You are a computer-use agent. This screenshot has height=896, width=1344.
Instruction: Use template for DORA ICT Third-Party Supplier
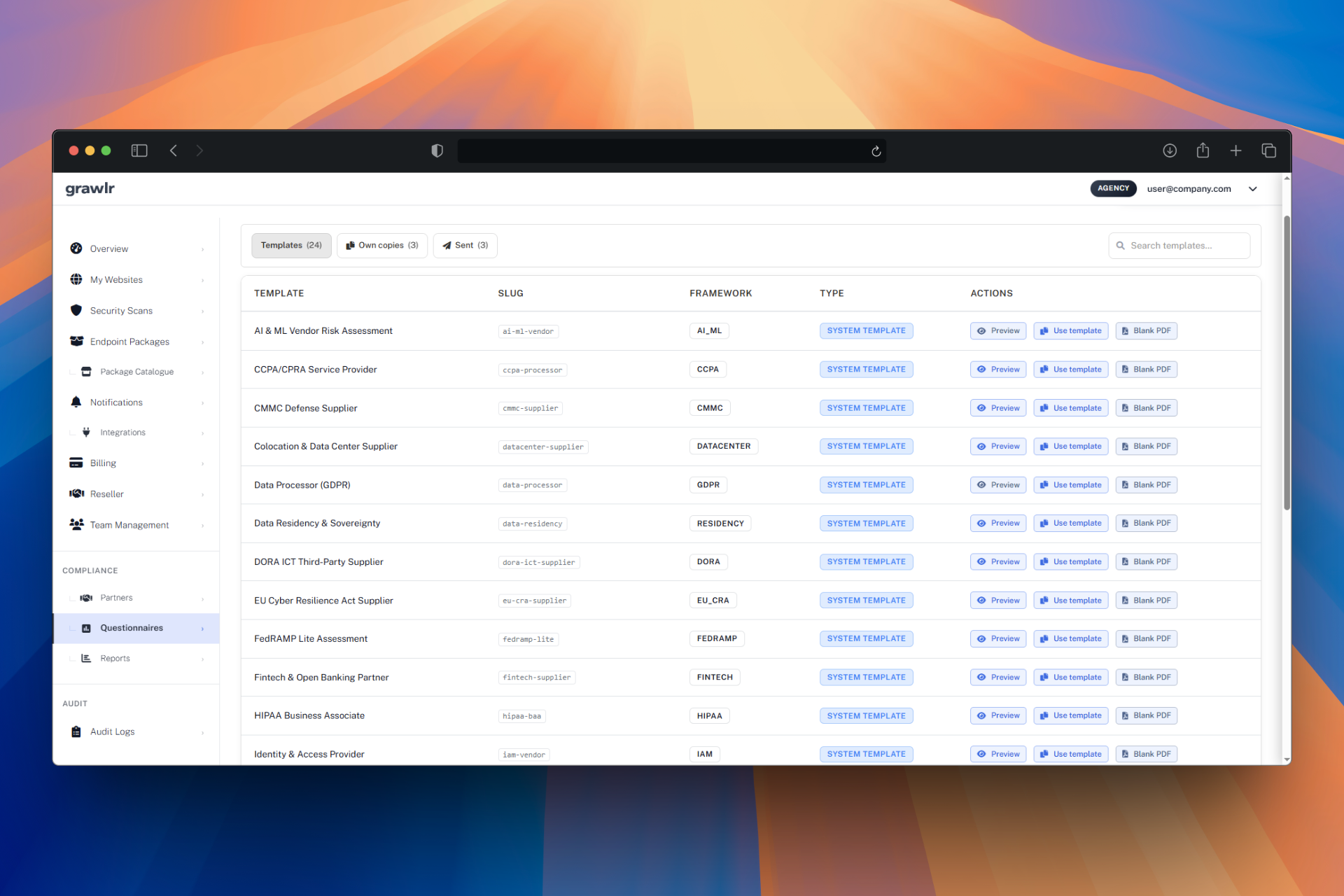1071,561
